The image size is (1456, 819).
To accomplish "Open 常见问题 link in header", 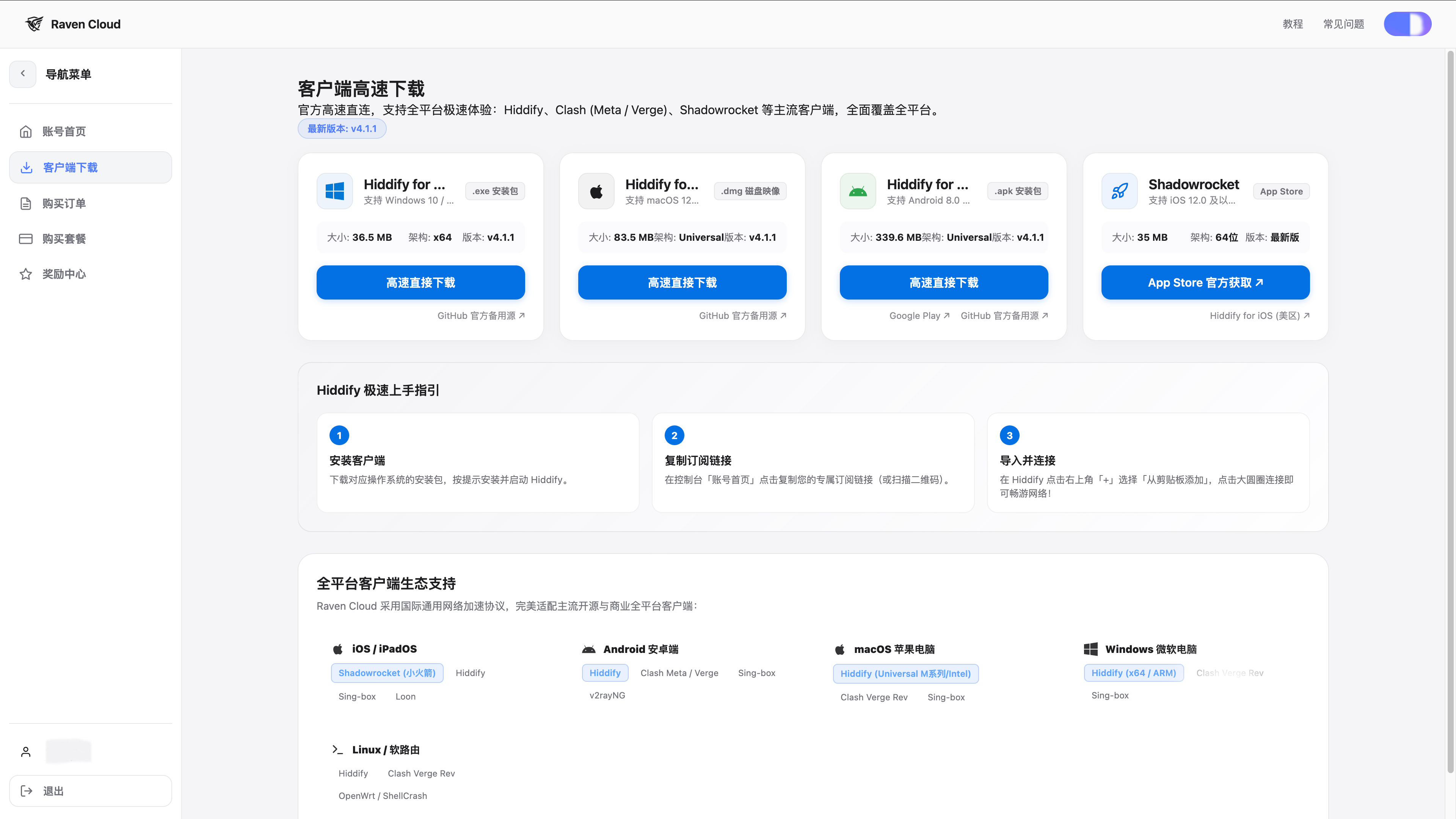I will click(1343, 24).
